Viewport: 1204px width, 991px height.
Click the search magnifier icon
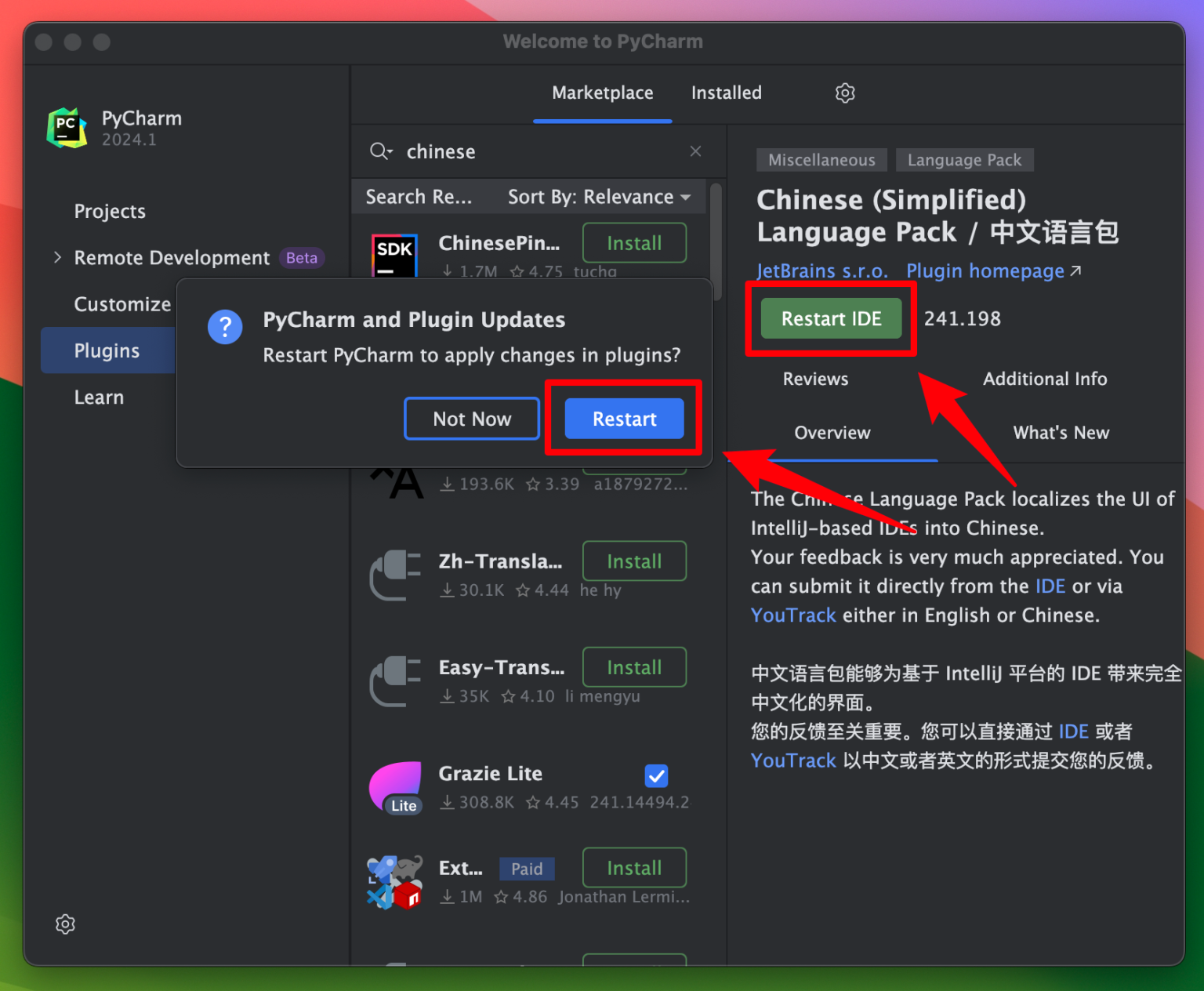point(380,151)
